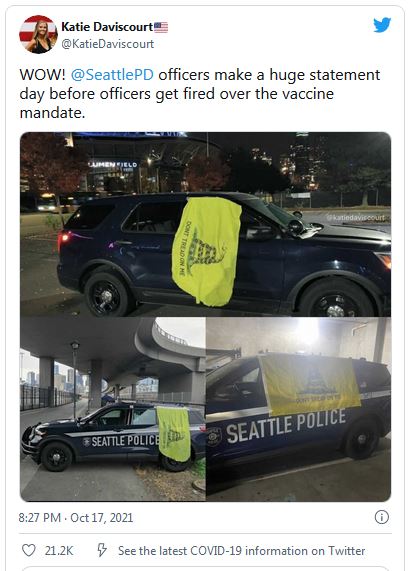Viewport: 409px width, 571px height.
Task: Open Katie Daviscourt's profile avatar
Action: [x=38, y=34]
